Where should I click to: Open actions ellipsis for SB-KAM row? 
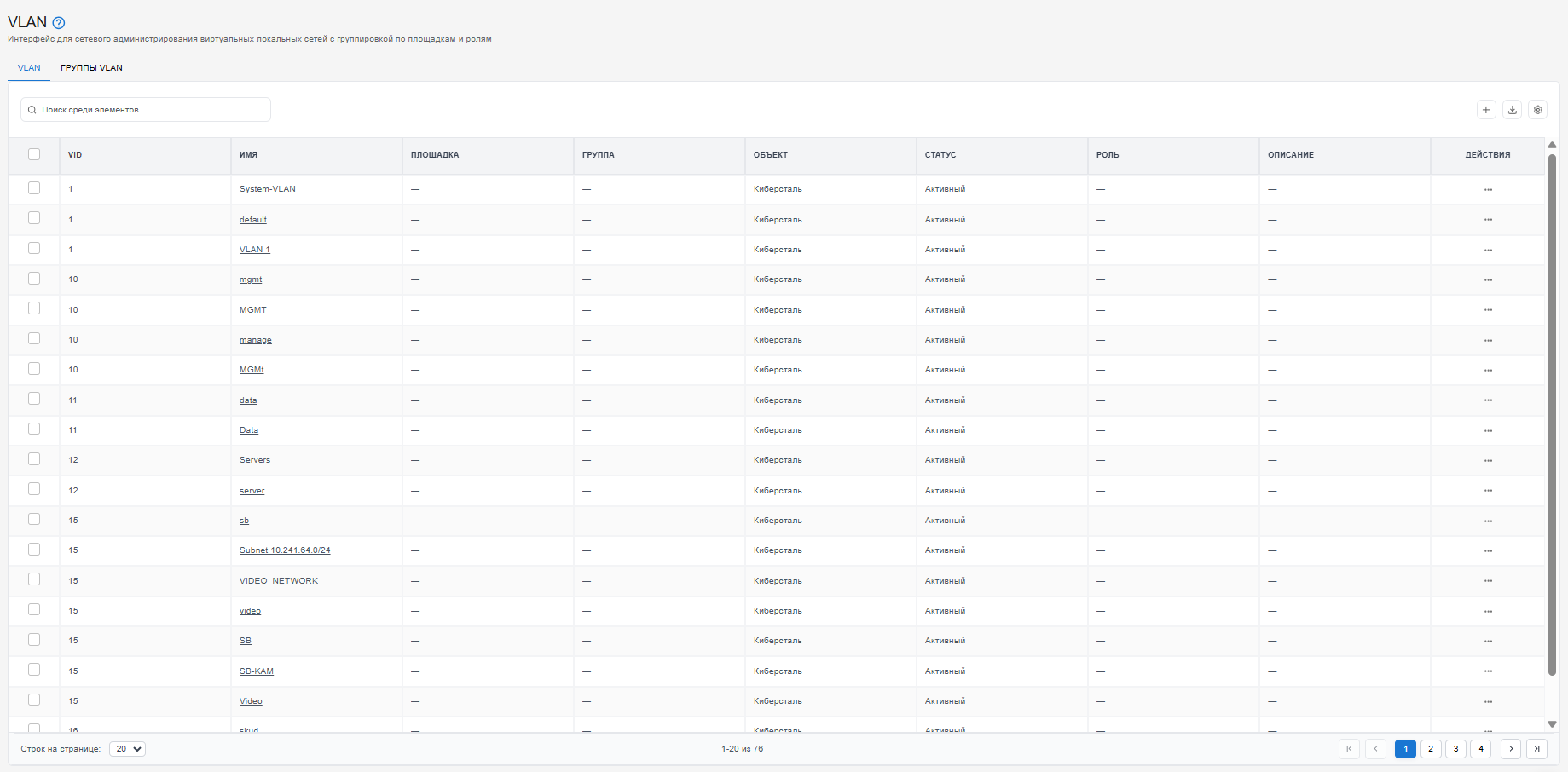tap(1488, 671)
